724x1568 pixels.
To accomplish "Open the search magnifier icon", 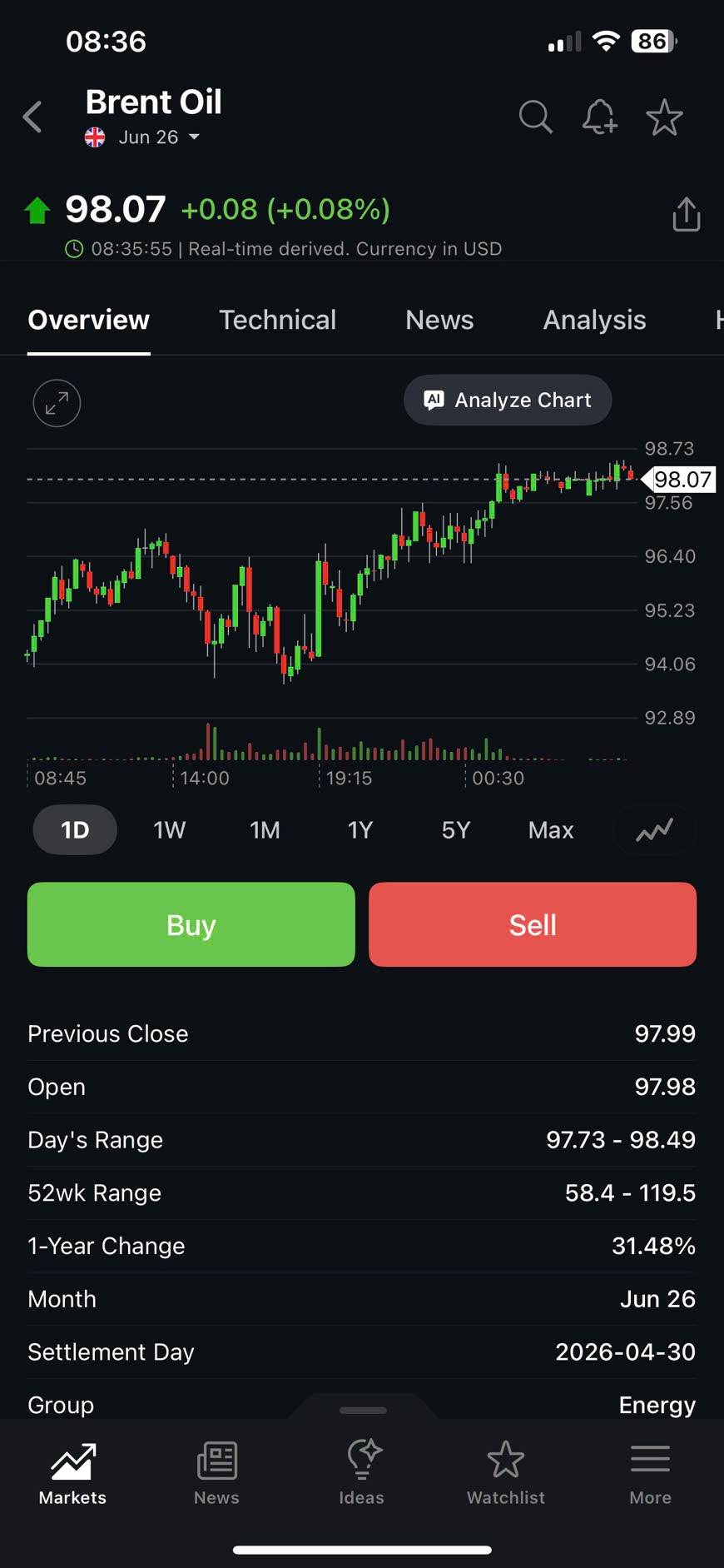I will [x=535, y=117].
